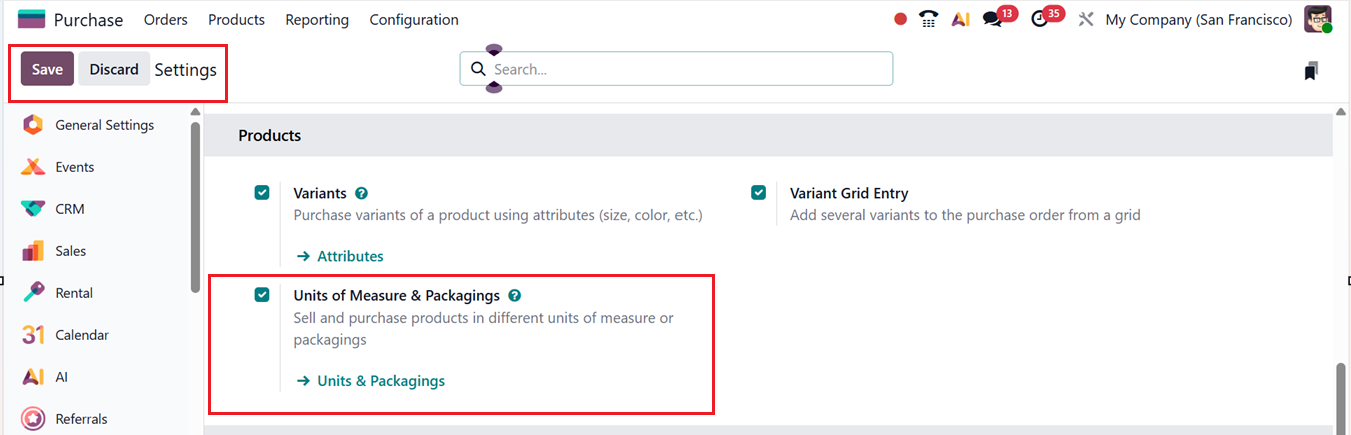Toggle the Variant Grid Entry checkbox
The width and height of the screenshot is (1351, 435).
click(759, 193)
